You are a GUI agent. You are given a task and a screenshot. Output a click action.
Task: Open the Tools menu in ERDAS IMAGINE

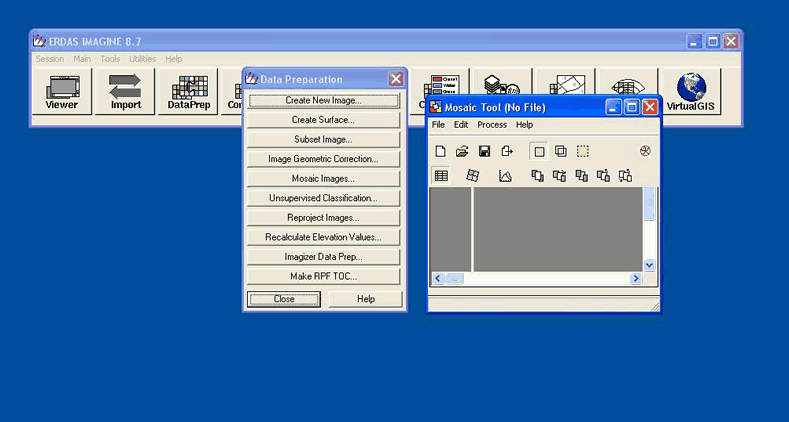pos(110,59)
